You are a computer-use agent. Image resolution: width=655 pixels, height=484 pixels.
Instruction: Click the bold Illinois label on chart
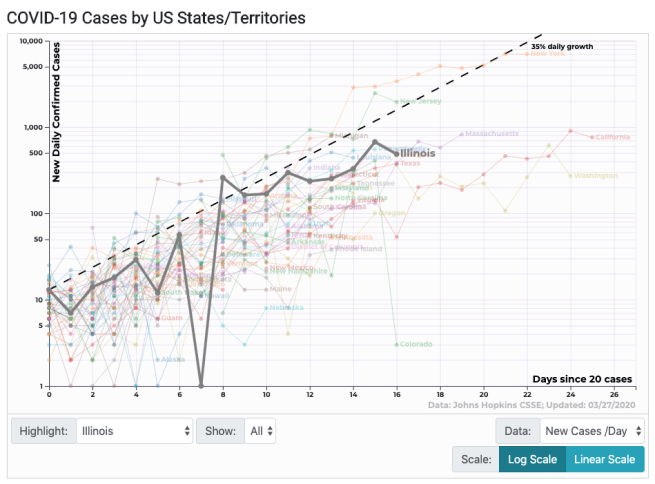tap(419, 154)
